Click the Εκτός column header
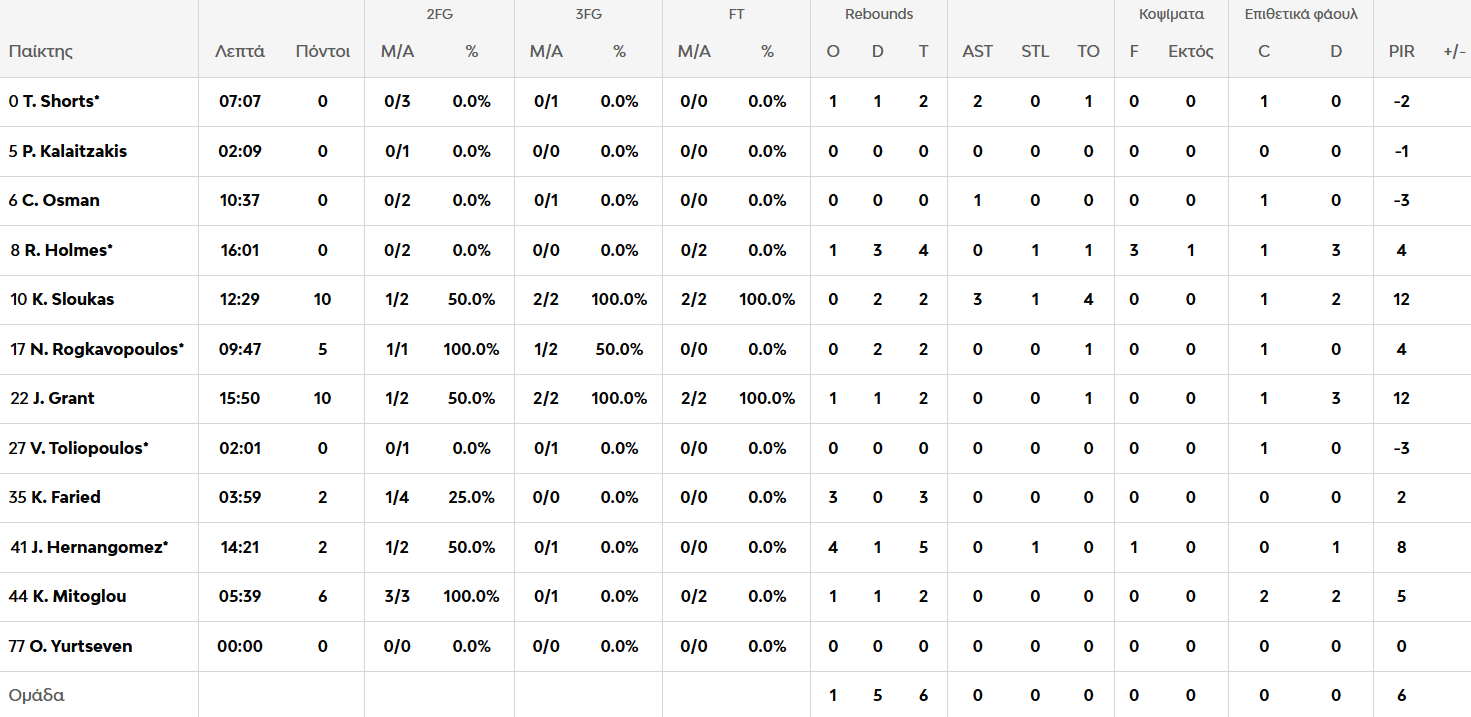 pyautogui.click(x=1190, y=52)
